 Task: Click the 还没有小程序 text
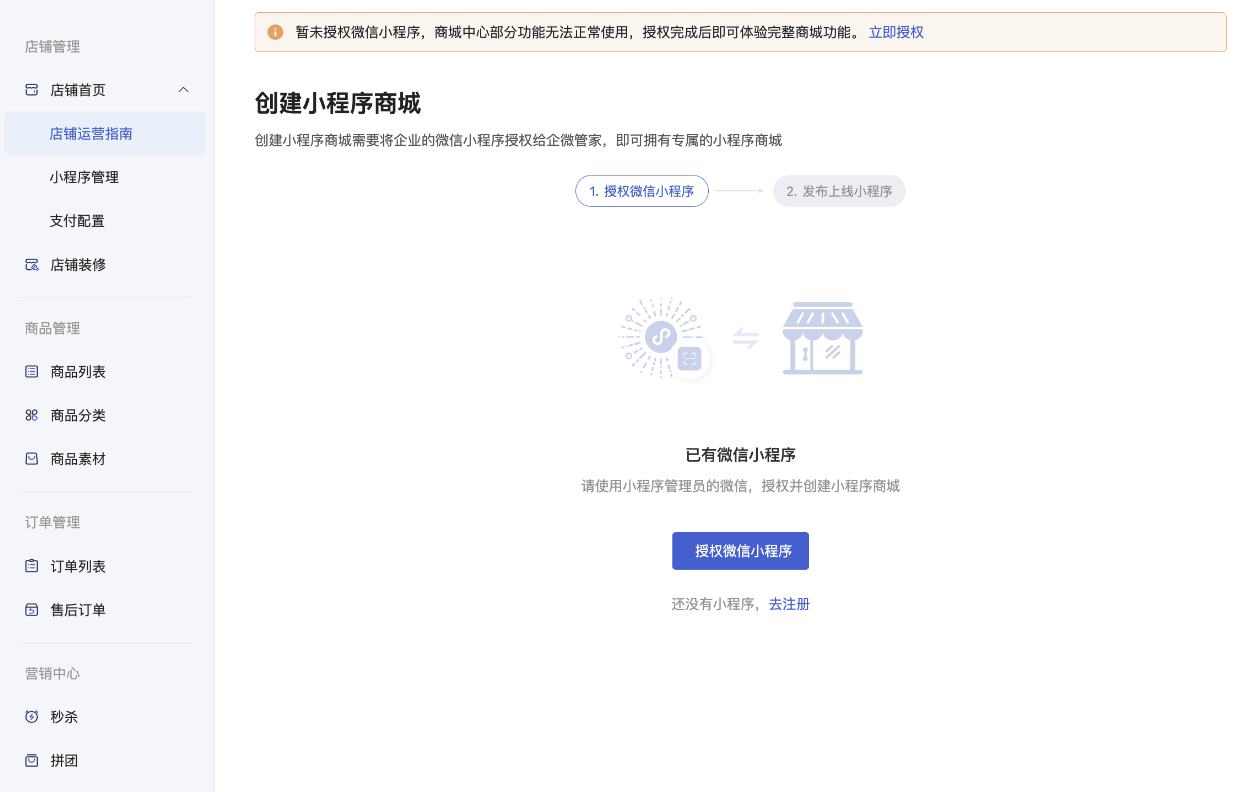tap(715, 604)
